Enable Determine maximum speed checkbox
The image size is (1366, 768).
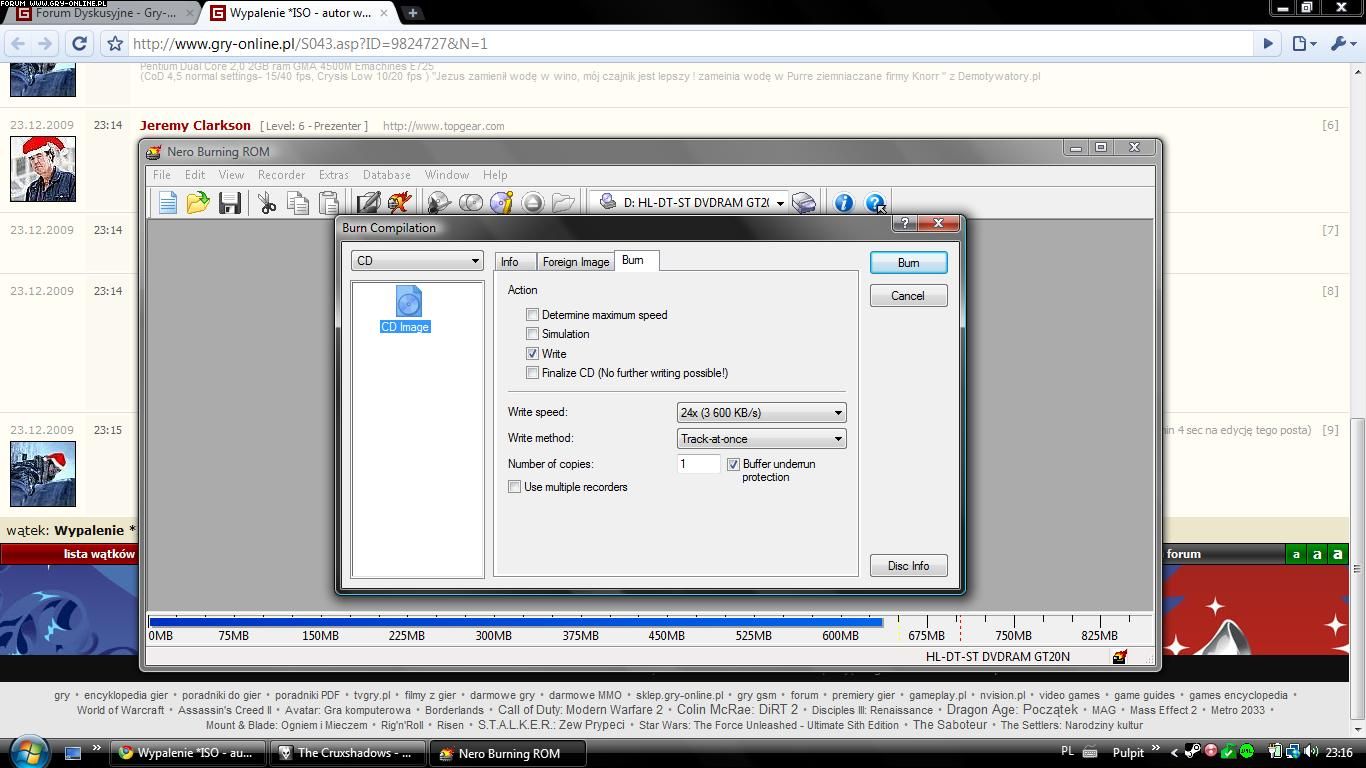(x=533, y=315)
